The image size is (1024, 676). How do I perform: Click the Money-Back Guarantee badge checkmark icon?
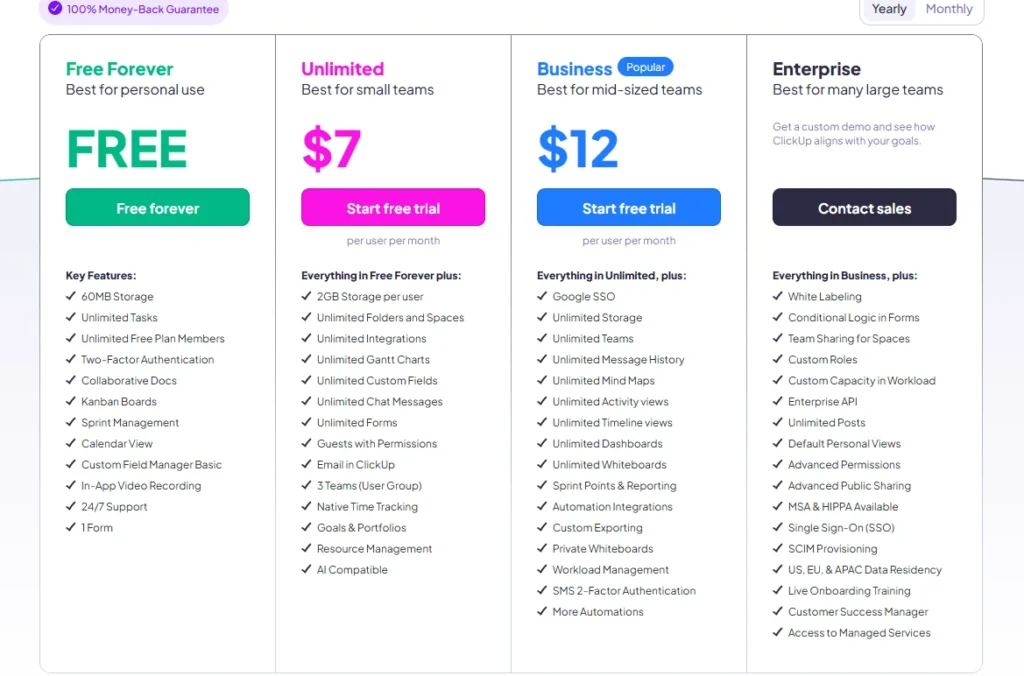pyautogui.click(x=55, y=8)
